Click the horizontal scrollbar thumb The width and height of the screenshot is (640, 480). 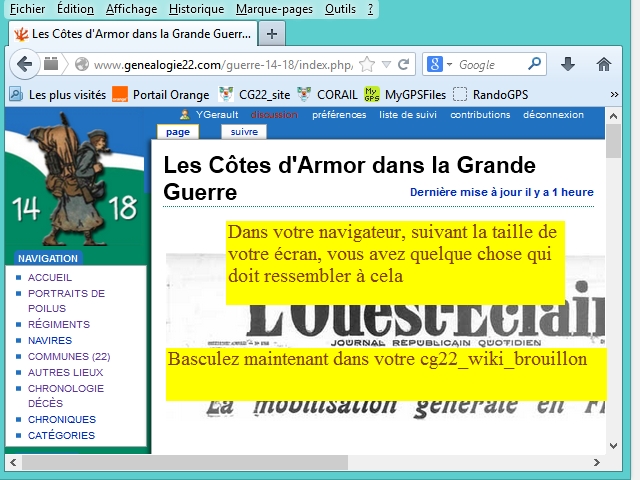coord(185,462)
